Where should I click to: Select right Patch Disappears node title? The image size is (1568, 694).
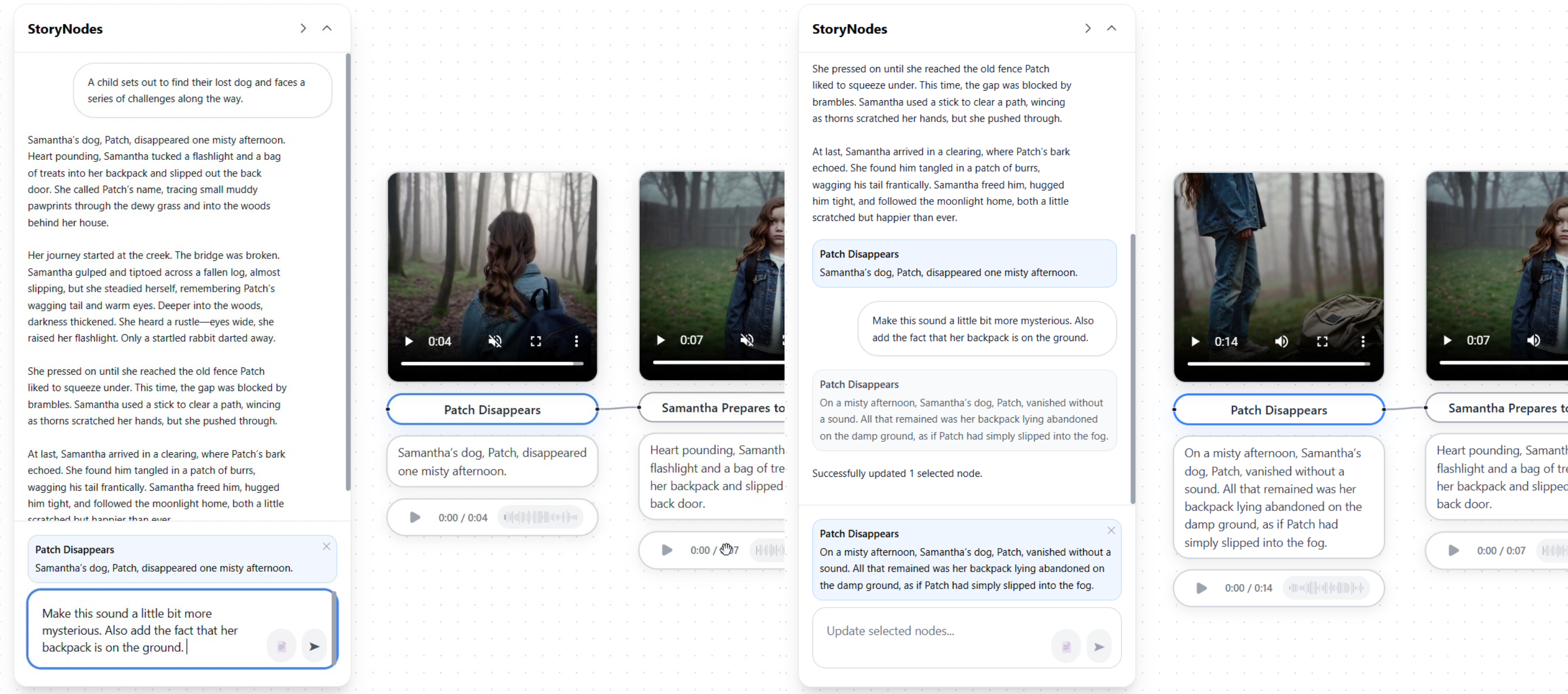coord(1278,410)
